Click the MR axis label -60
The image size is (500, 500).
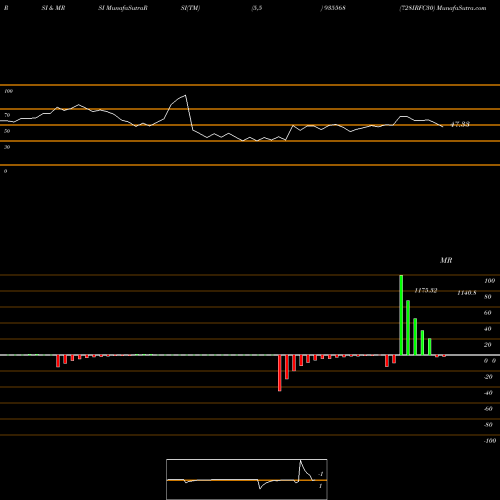tap(488, 409)
